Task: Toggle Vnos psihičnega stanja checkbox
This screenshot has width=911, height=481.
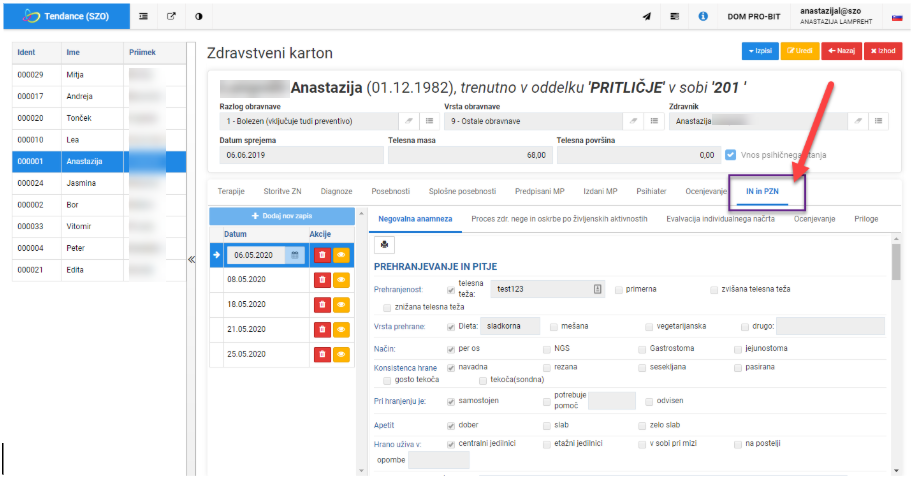Action: (x=730, y=155)
